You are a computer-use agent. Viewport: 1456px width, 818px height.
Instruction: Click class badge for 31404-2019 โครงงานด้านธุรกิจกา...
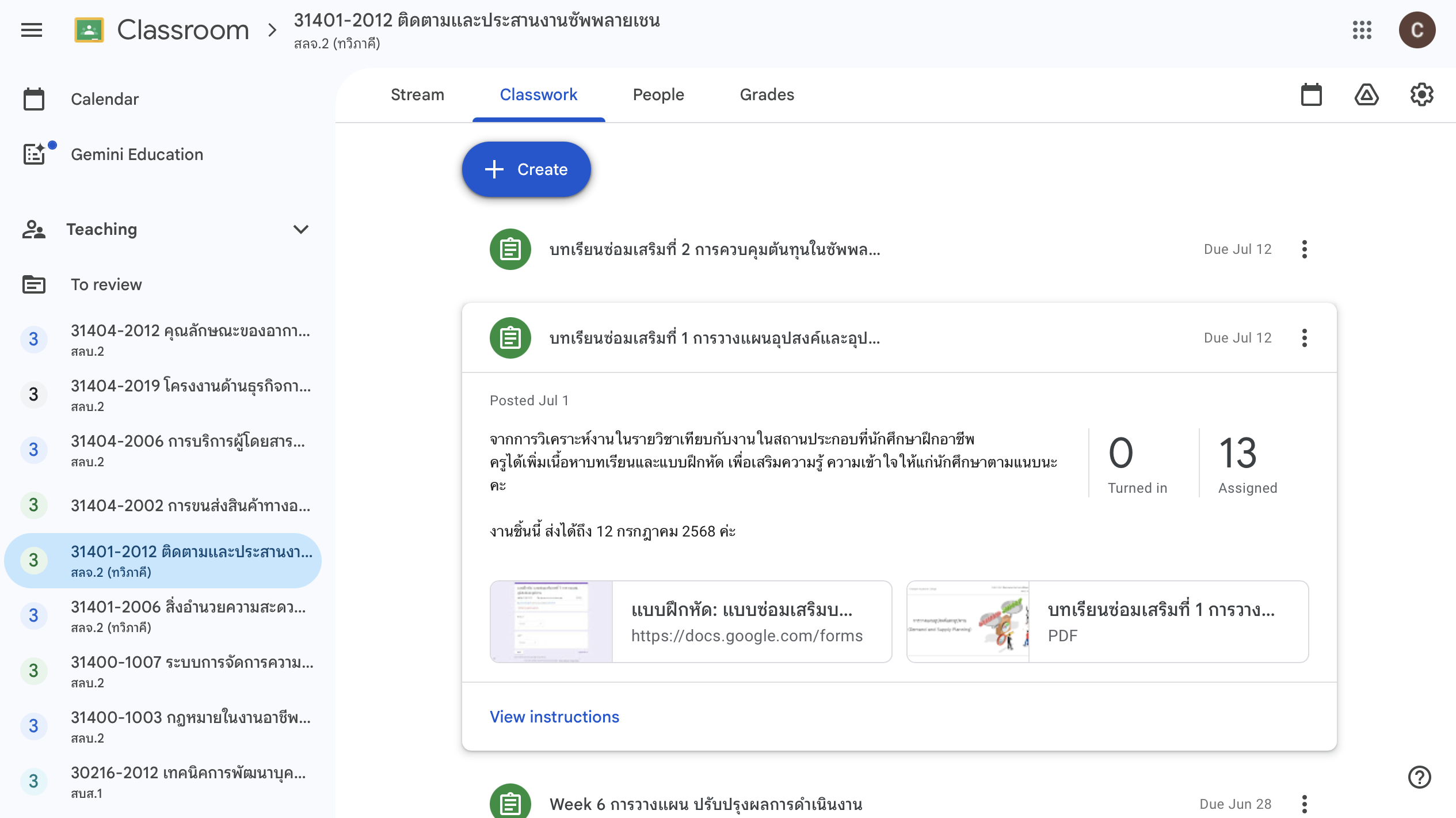click(33, 394)
